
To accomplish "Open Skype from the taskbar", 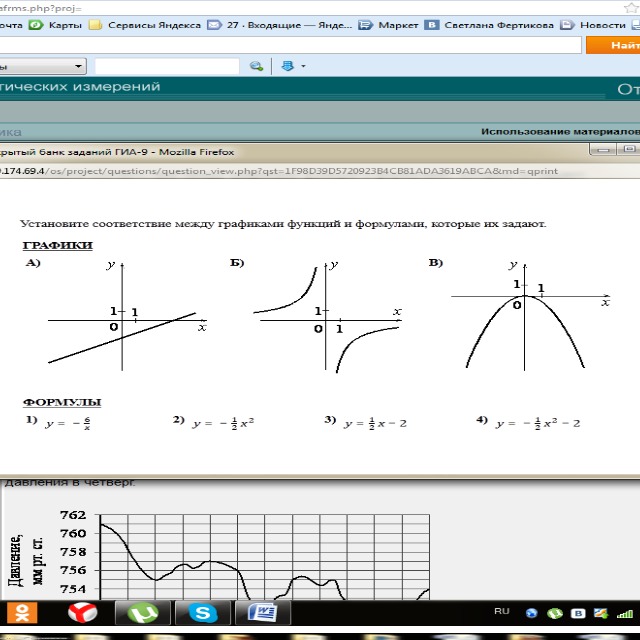I will coord(202,613).
